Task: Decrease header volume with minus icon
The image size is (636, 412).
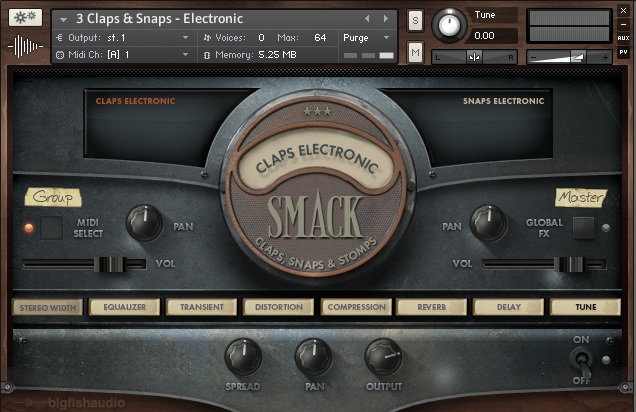Action: coord(534,58)
